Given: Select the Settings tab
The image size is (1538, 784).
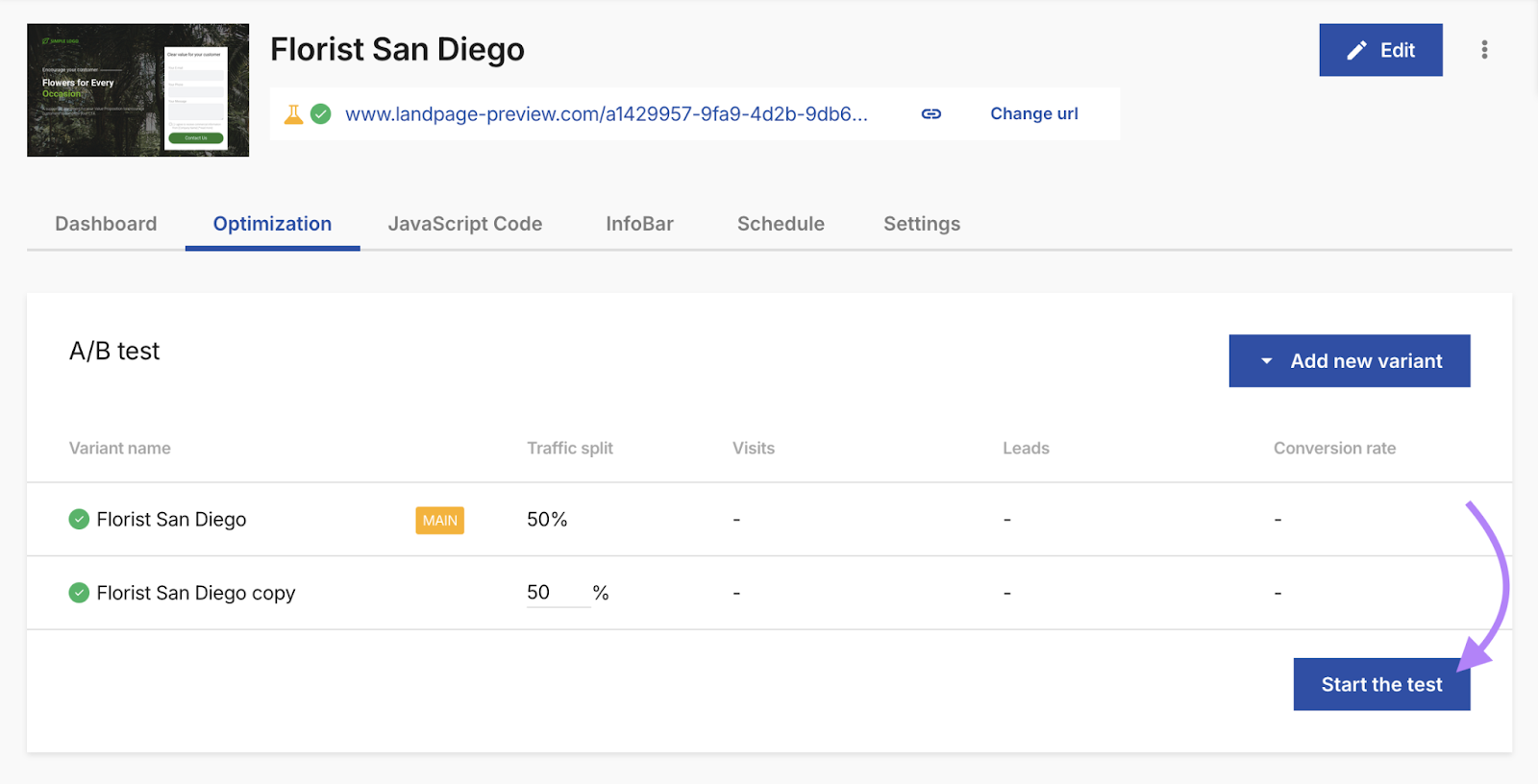Looking at the screenshot, I should (921, 224).
